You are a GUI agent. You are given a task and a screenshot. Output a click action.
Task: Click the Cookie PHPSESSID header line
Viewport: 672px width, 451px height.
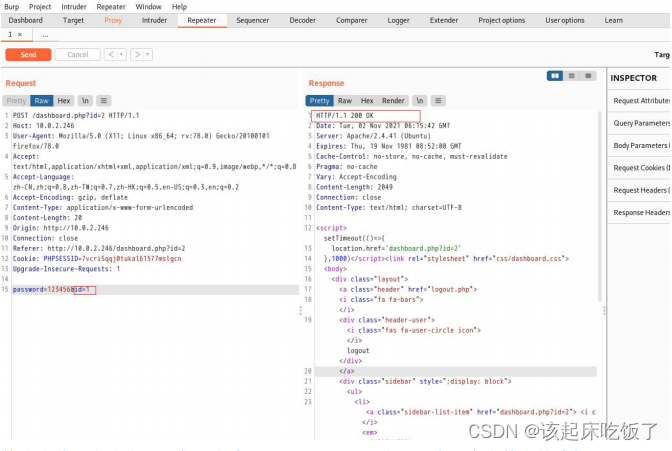97,259
